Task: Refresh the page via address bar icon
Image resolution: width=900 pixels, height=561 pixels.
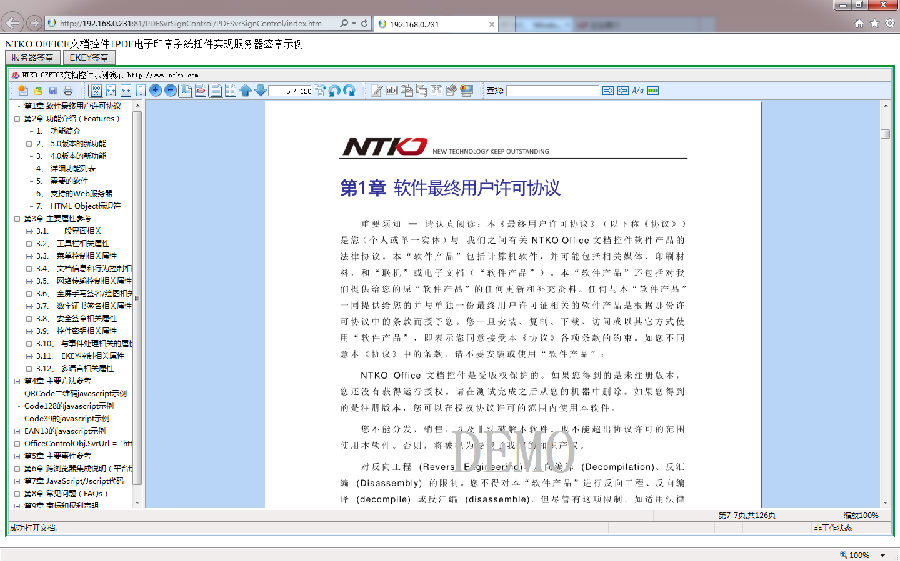Action: [x=364, y=23]
